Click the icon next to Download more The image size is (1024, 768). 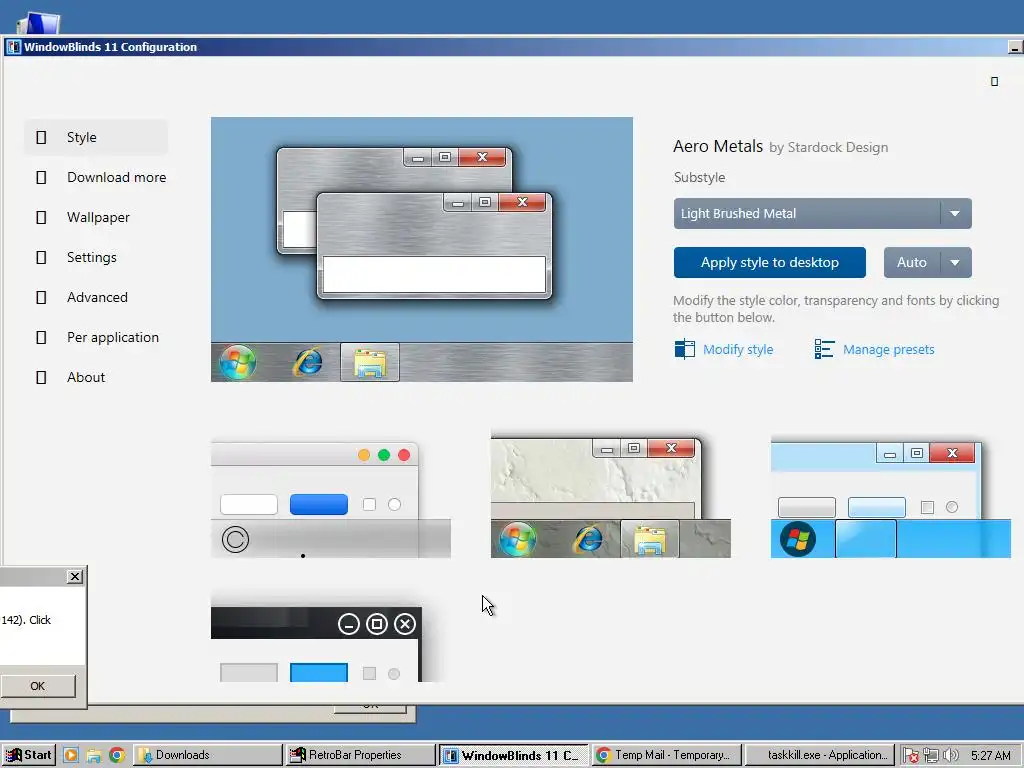(x=41, y=178)
